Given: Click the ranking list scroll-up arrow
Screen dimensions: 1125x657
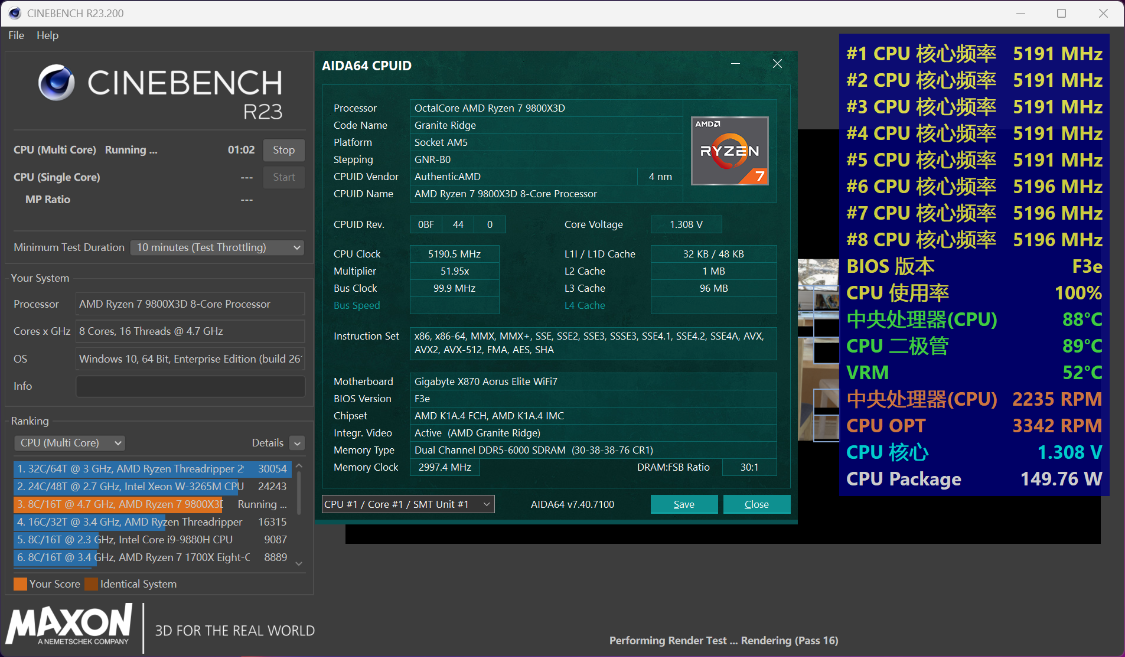Looking at the screenshot, I should [299, 466].
